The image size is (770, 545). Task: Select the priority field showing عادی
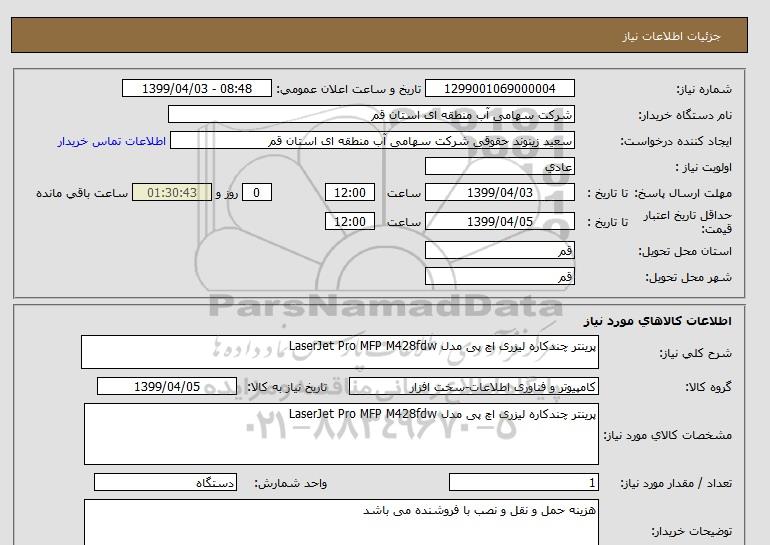tap(499, 166)
